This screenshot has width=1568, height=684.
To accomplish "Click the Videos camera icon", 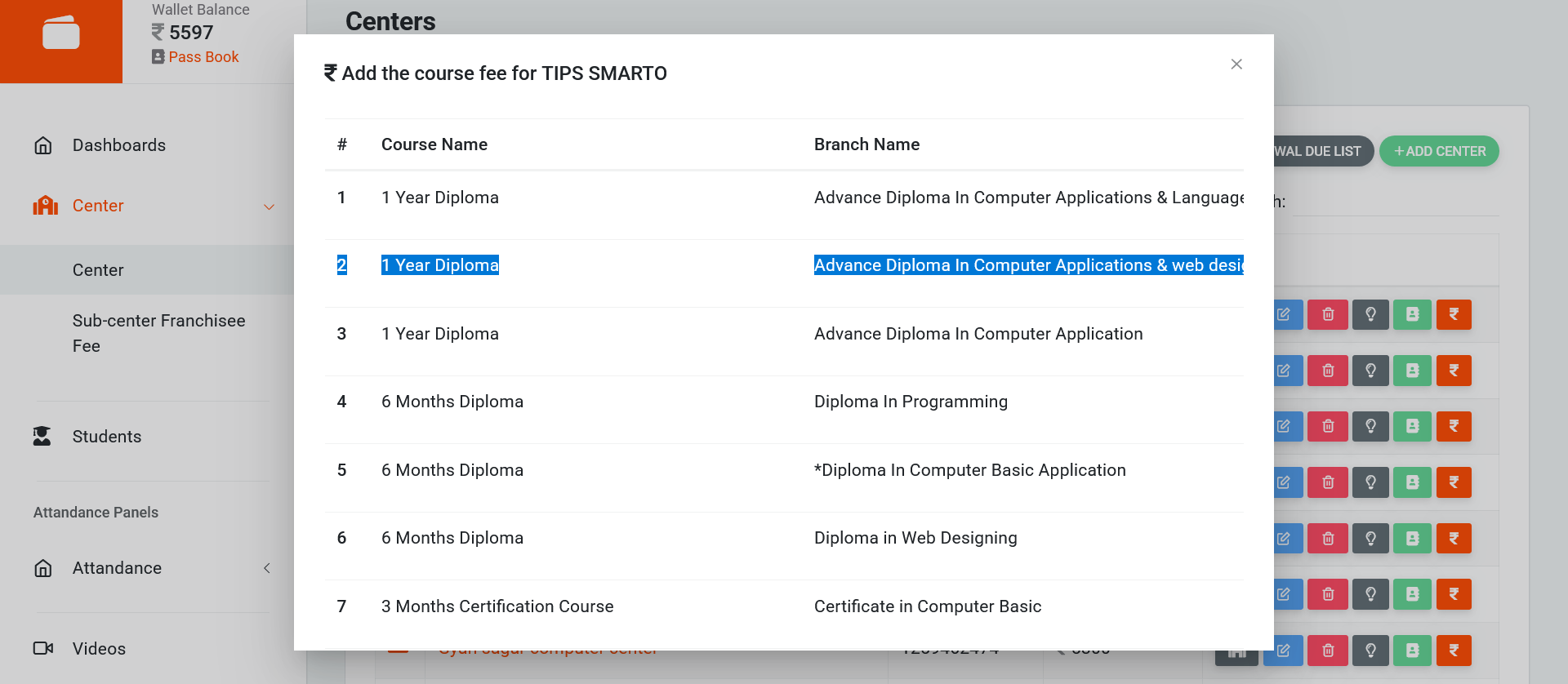I will pos(43,649).
